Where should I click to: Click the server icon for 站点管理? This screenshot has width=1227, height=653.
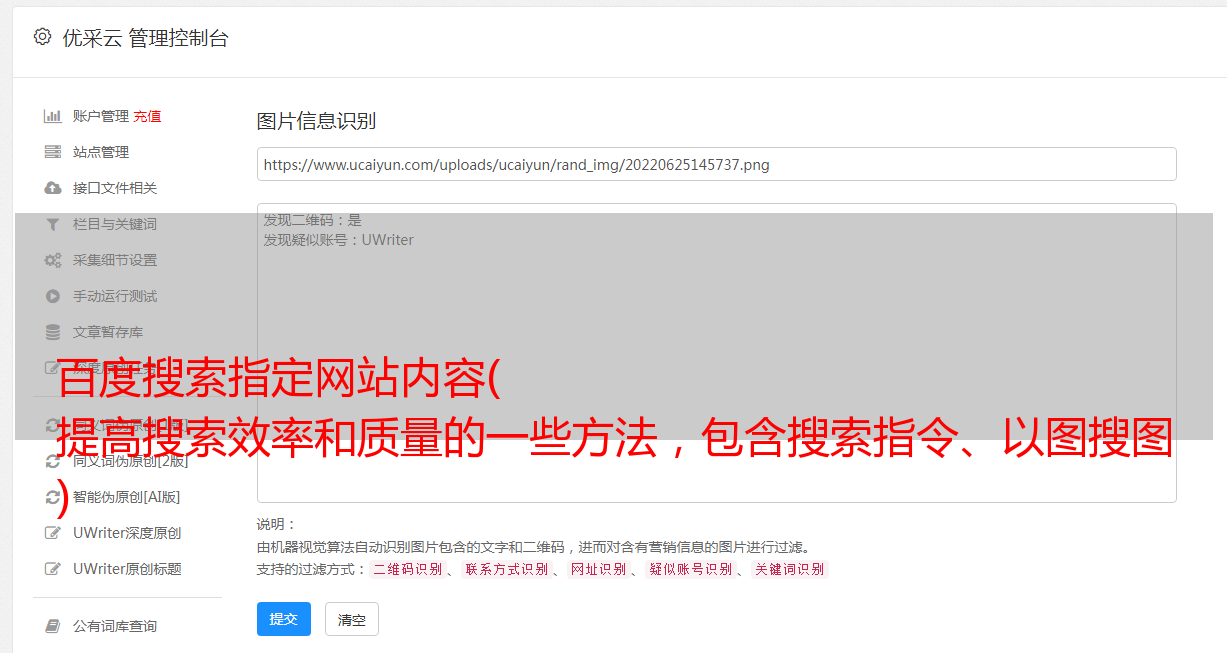coord(53,152)
